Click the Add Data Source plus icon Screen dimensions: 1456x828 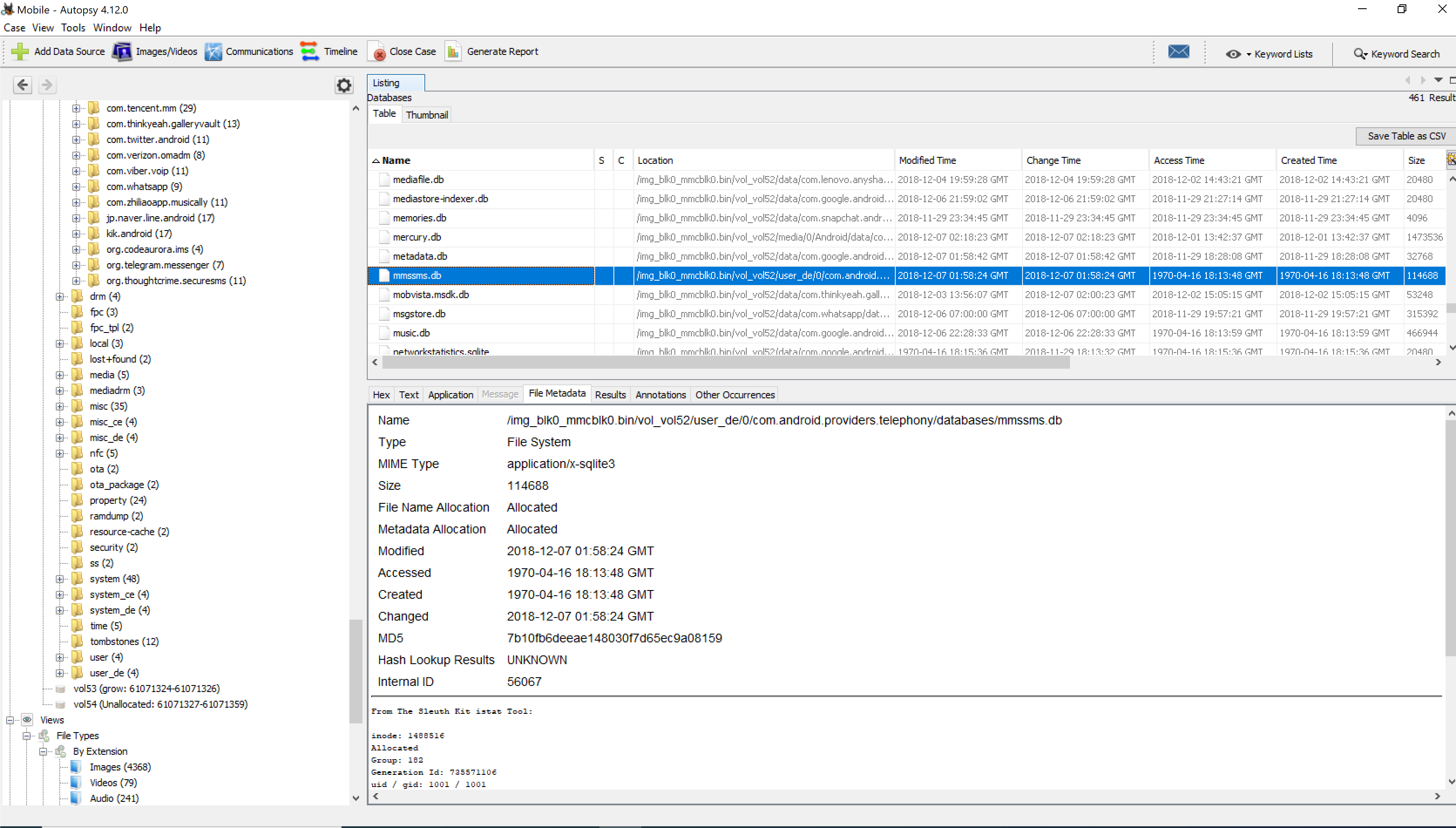[x=20, y=52]
